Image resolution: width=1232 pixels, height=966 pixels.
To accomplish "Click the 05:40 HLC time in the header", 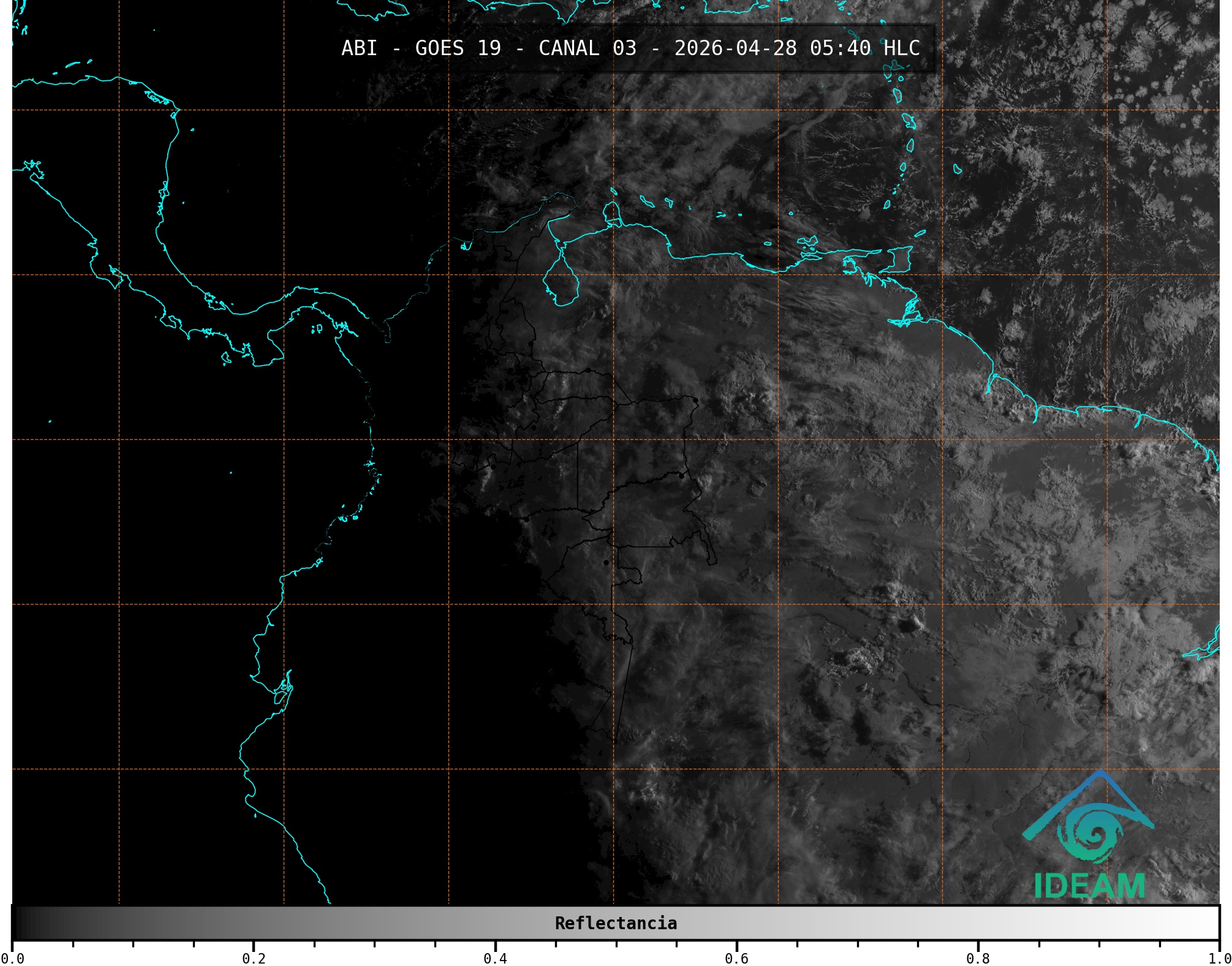I will 864,48.
